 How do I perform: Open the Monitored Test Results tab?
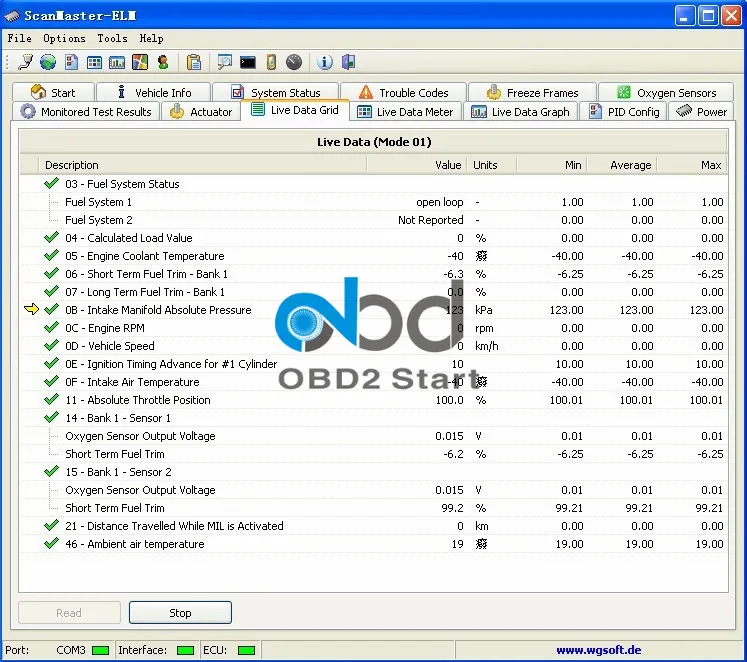pyautogui.click(x=86, y=111)
